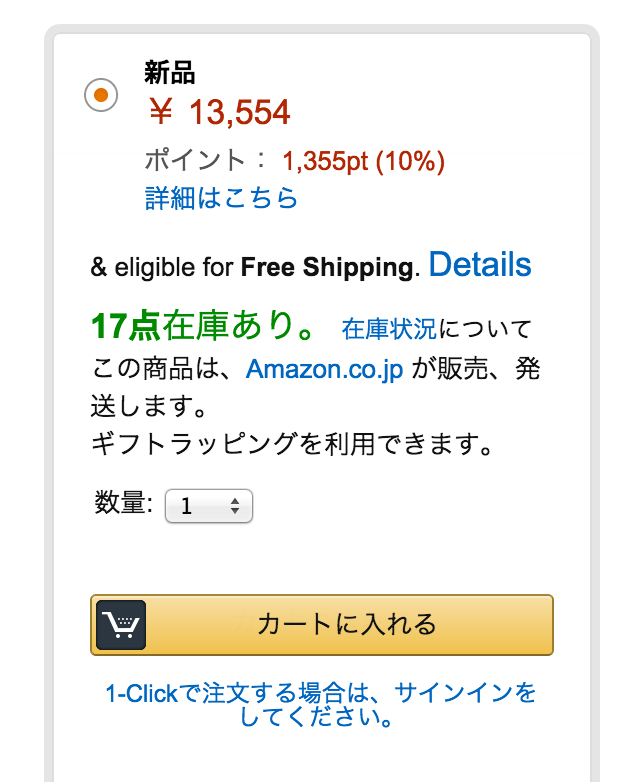Open the 在庫状況 link
This screenshot has height=782, width=624.
click(x=389, y=329)
